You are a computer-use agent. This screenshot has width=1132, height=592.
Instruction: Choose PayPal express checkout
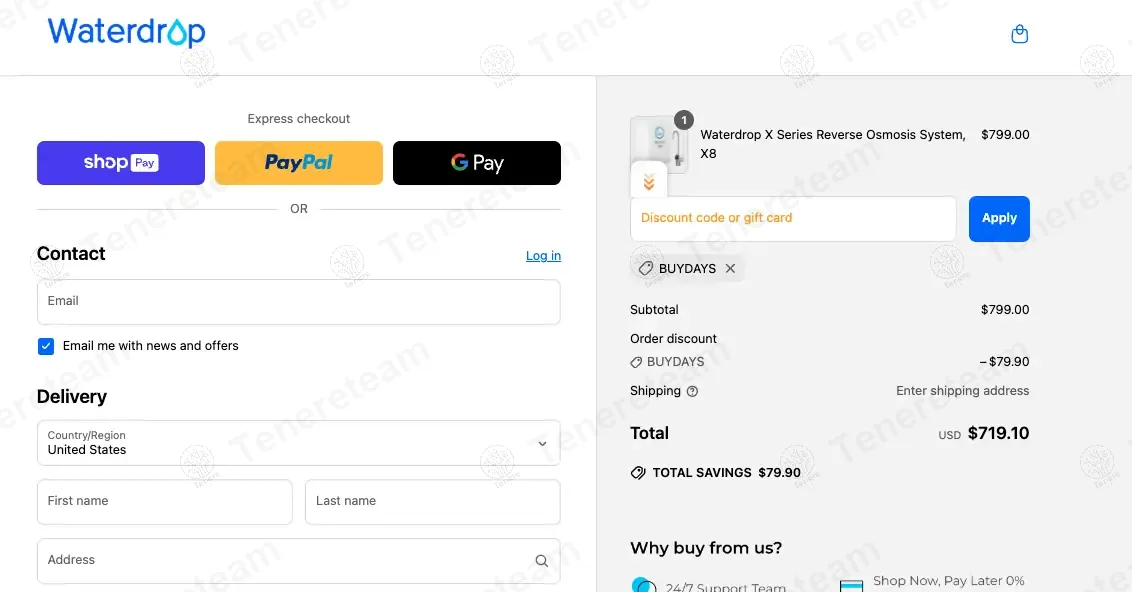pyautogui.click(x=299, y=163)
